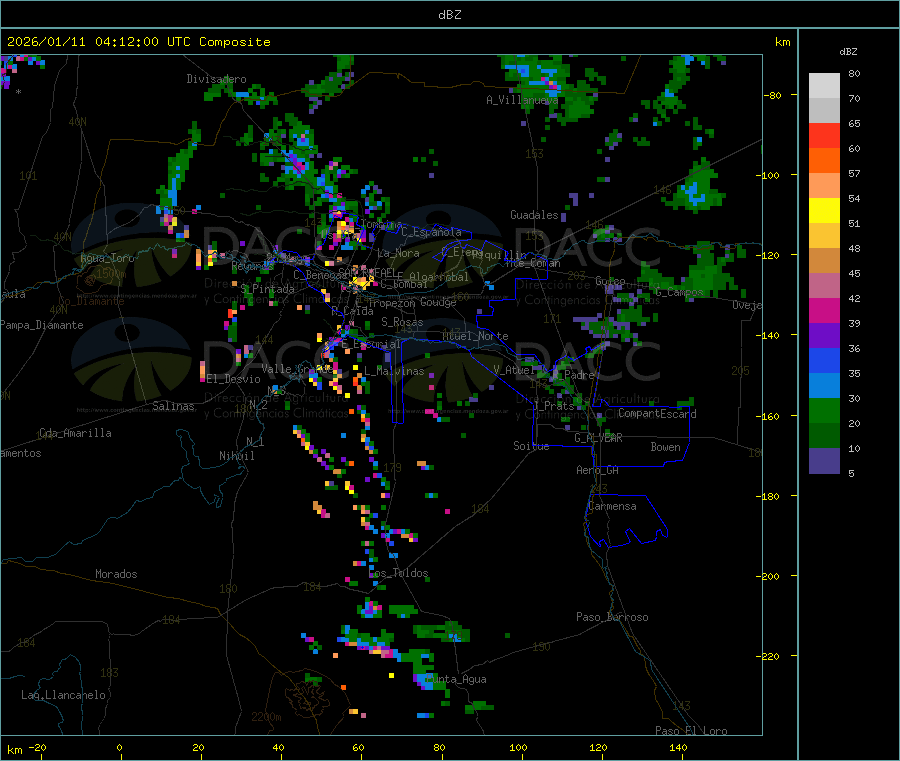Click the timestamp '2026/01/11 04:12:00 UTC Composite'

point(138,42)
